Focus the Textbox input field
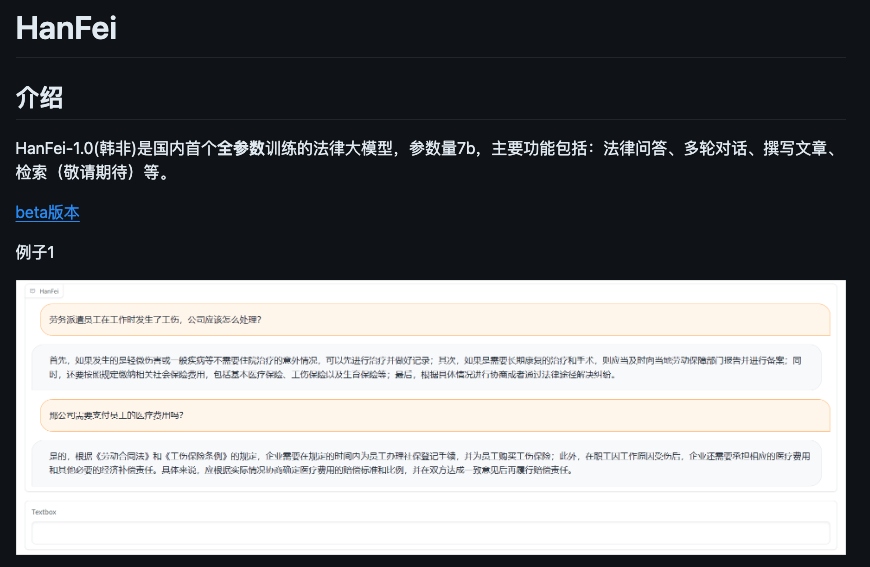 [x=431, y=533]
